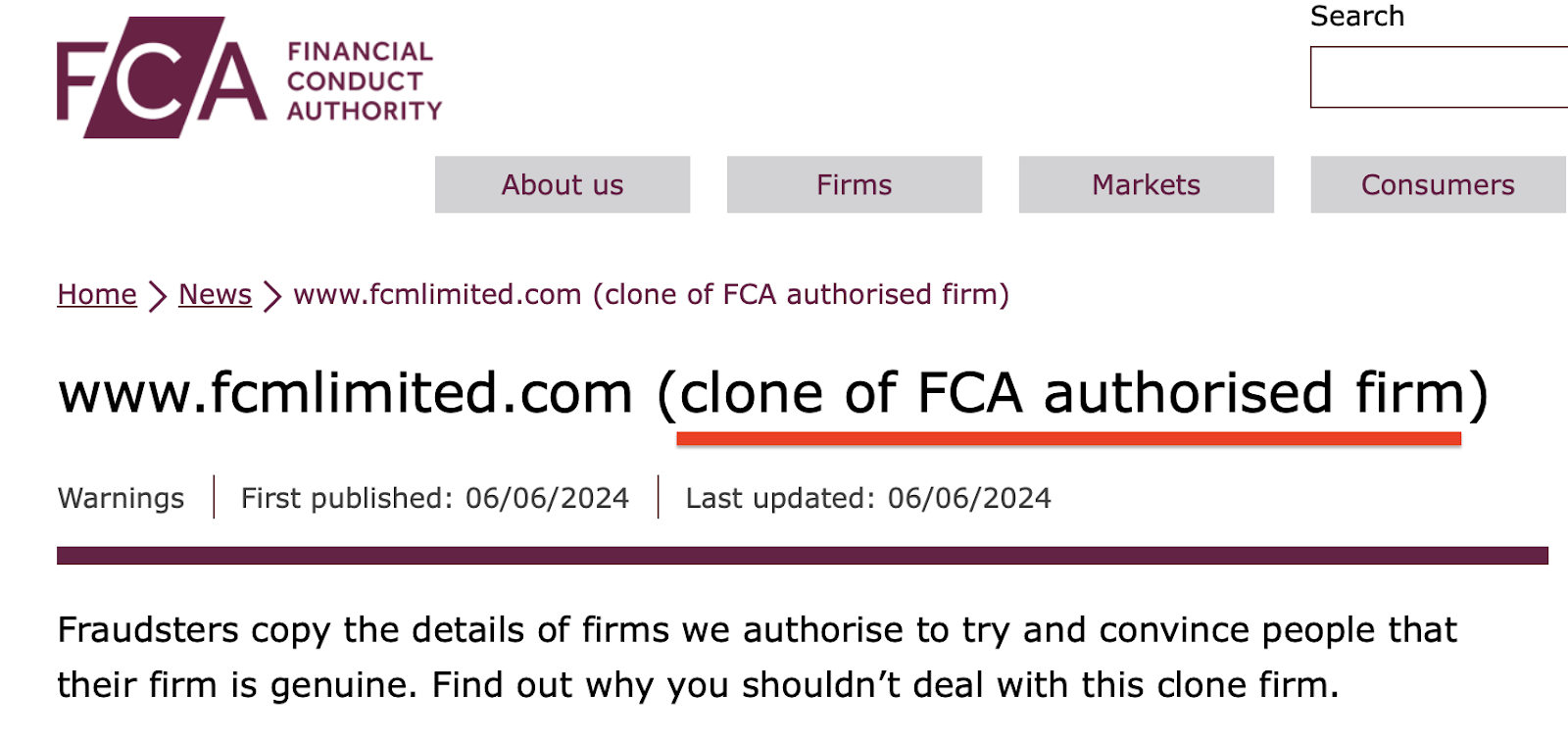Open the Firms menu

(x=854, y=184)
